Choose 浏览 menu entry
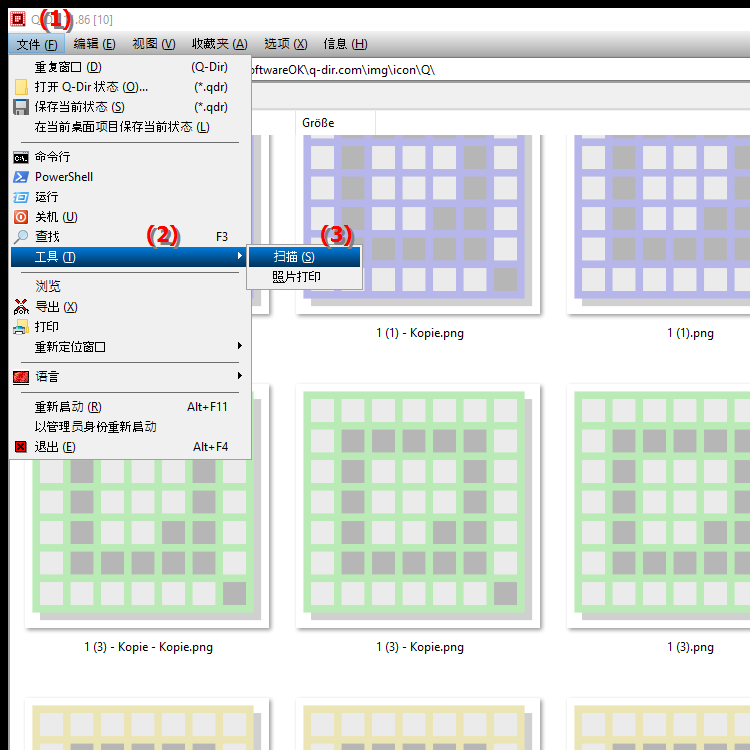The image size is (750, 750). point(130,287)
